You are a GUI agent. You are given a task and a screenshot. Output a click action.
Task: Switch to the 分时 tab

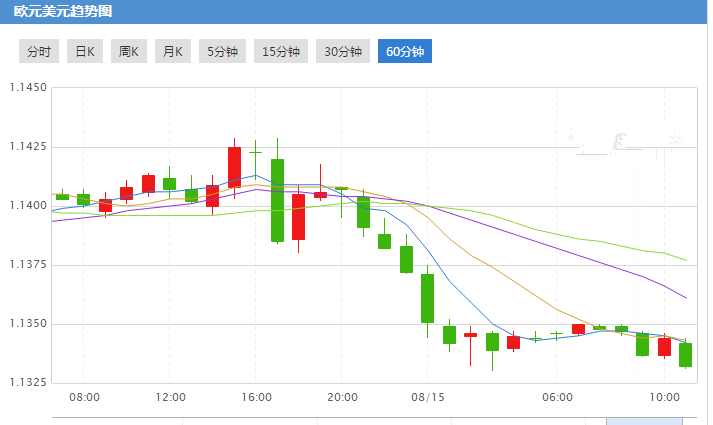click(39, 52)
